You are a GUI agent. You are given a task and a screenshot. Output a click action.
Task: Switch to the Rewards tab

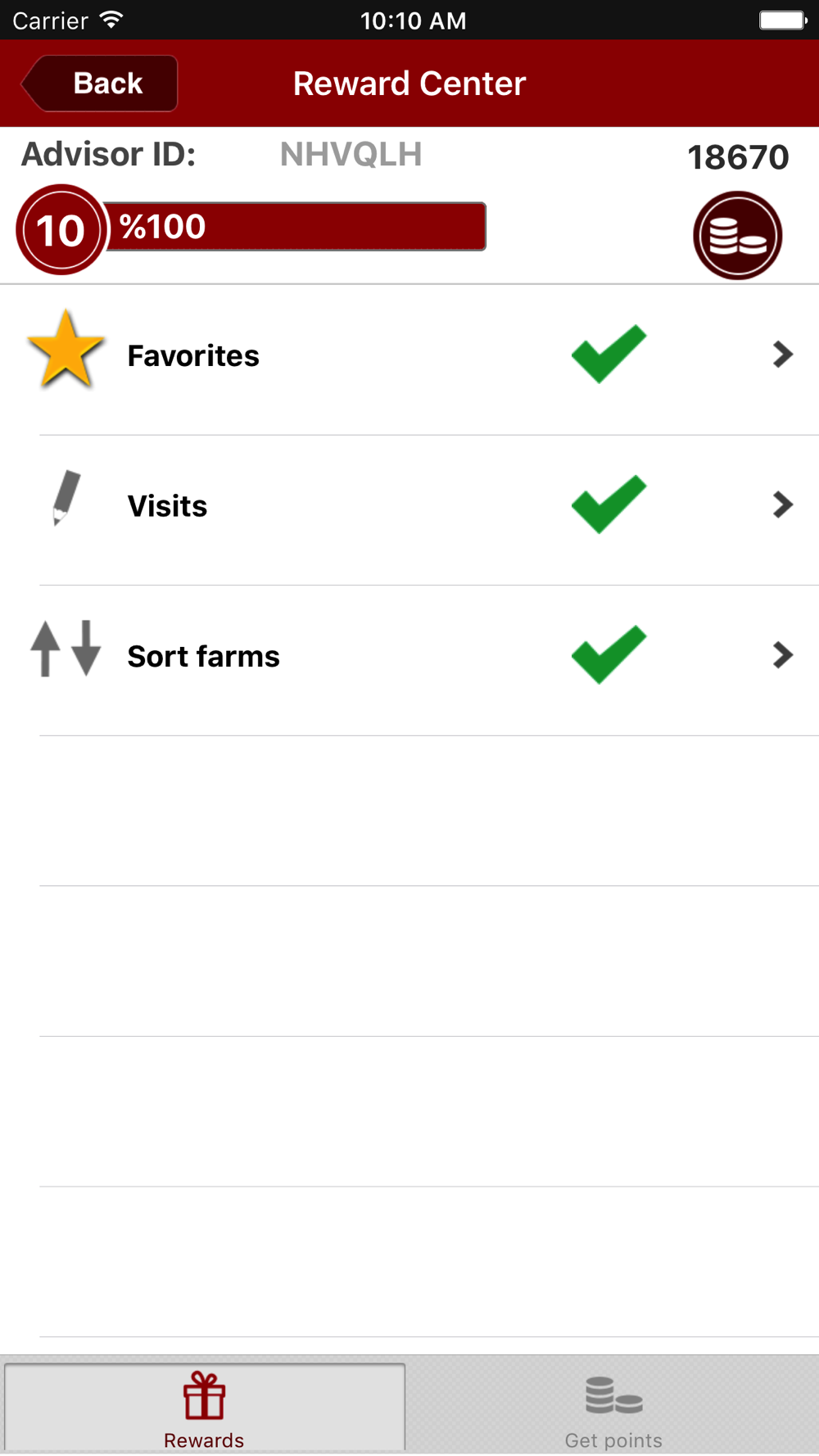(x=205, y=1407)
